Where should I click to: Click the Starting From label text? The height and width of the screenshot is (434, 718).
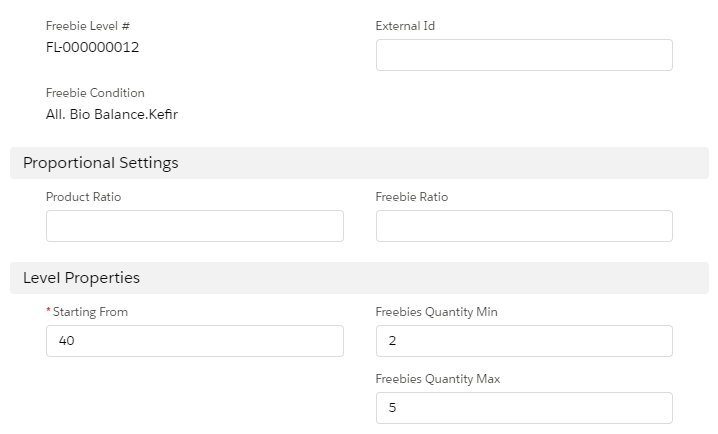90,312
